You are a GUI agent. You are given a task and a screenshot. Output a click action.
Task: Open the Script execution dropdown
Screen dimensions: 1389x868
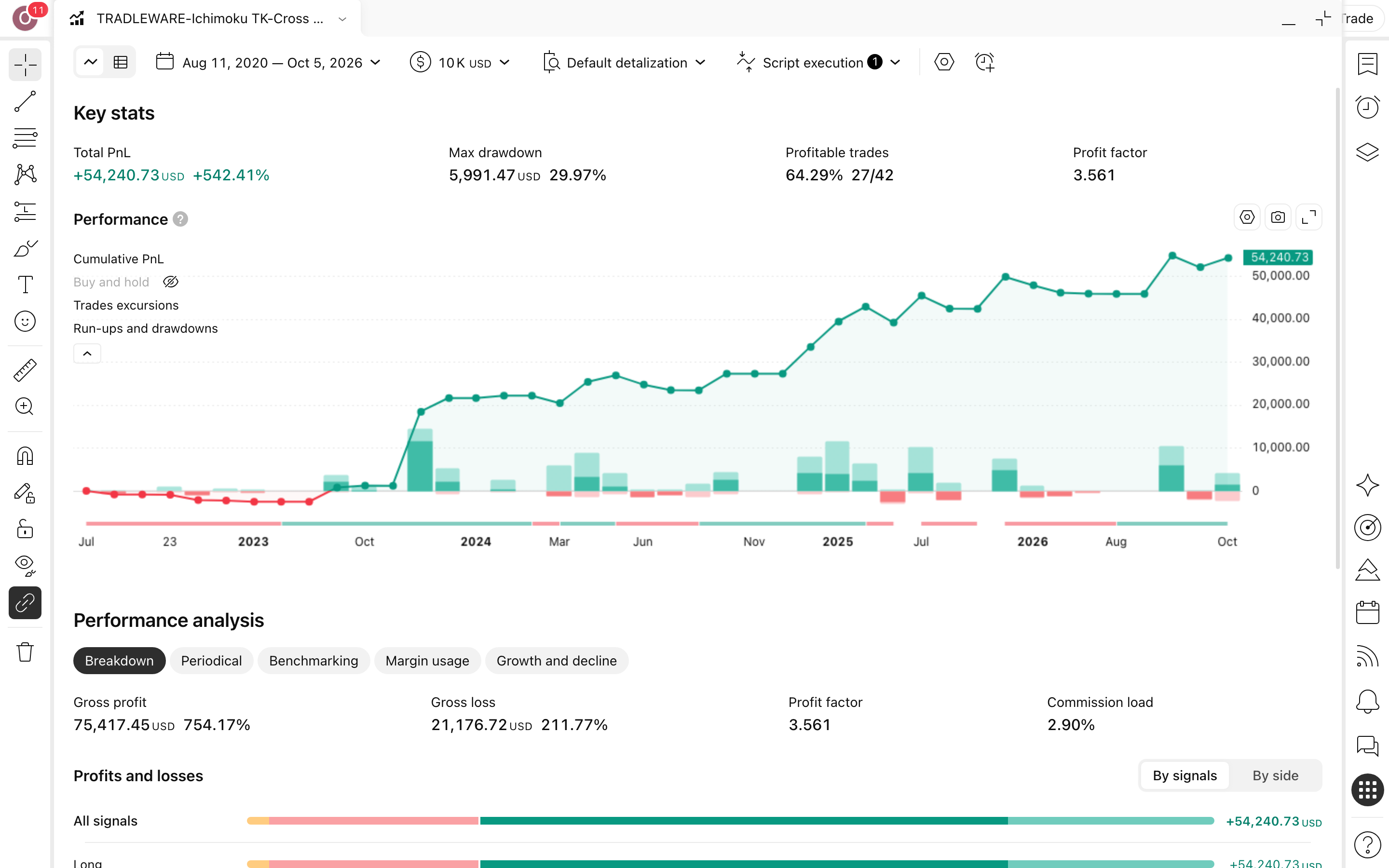point(818,62)
